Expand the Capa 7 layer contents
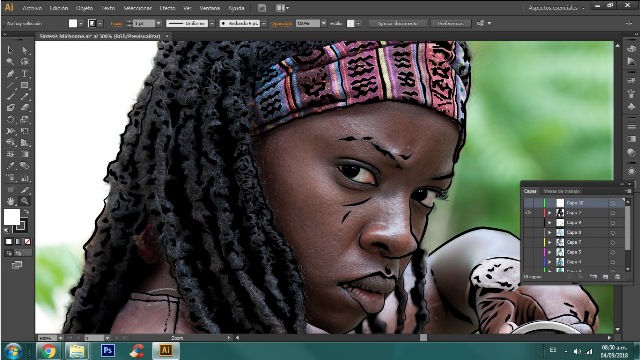 pyautogui.click(x=550, y=242)
